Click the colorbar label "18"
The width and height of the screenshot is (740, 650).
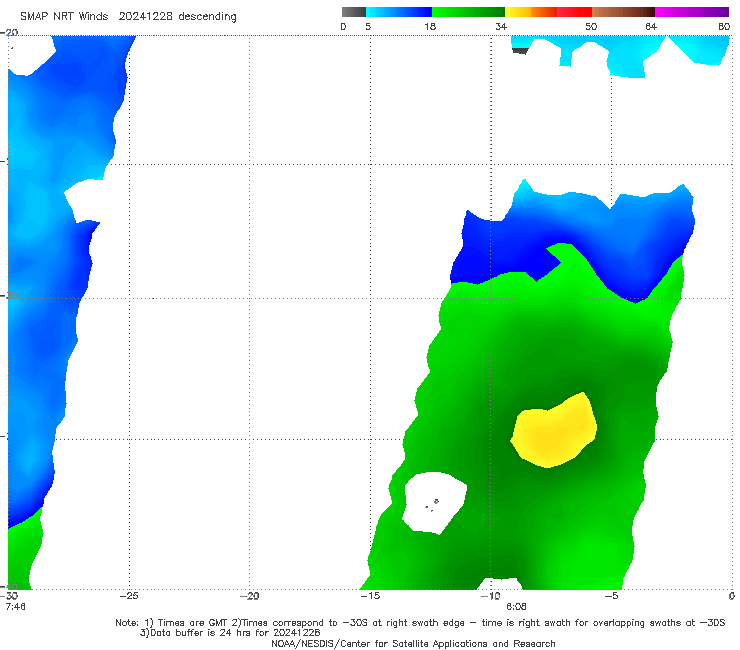(430, 26)
